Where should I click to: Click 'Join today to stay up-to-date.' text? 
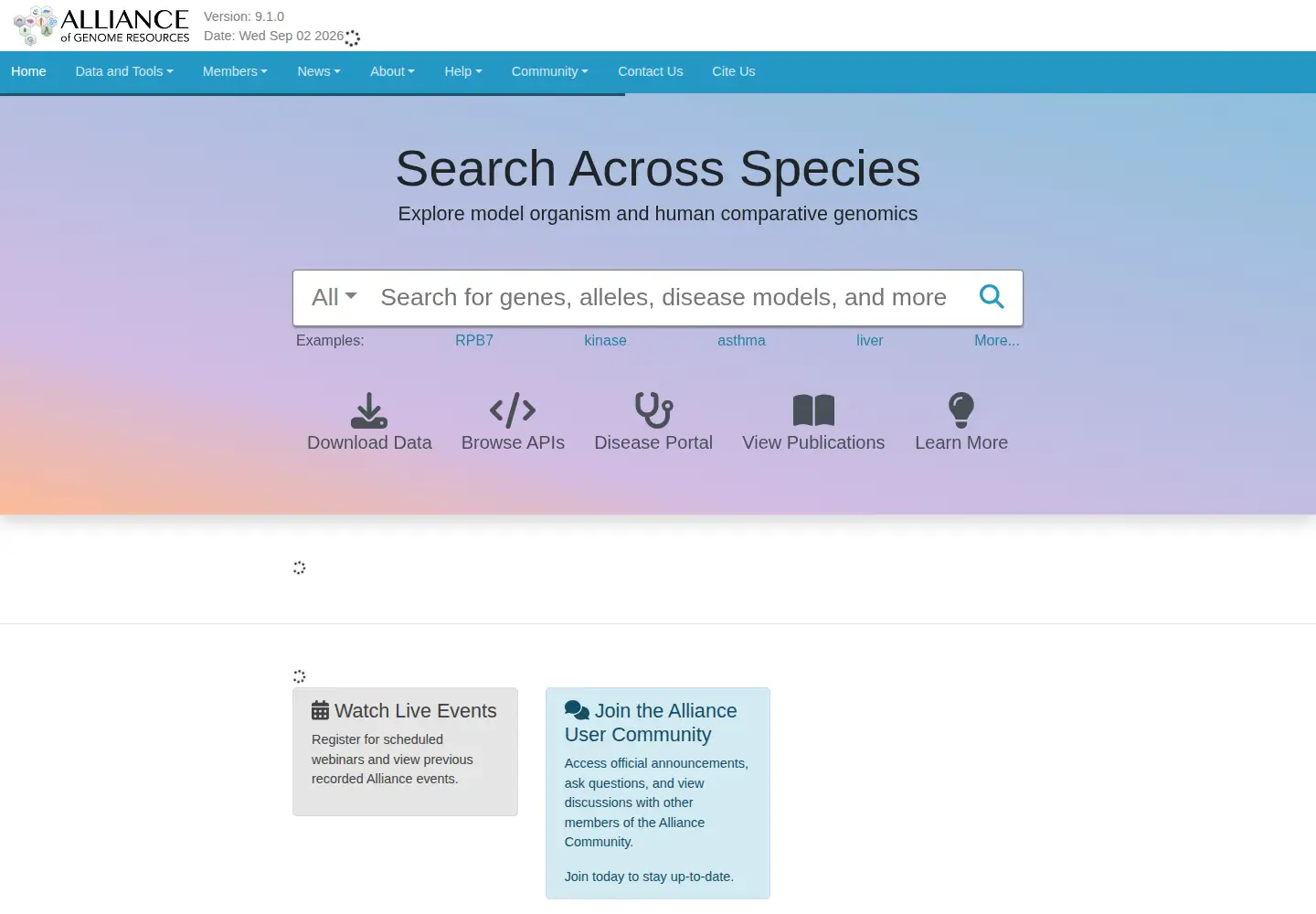[x=649, y=876]
